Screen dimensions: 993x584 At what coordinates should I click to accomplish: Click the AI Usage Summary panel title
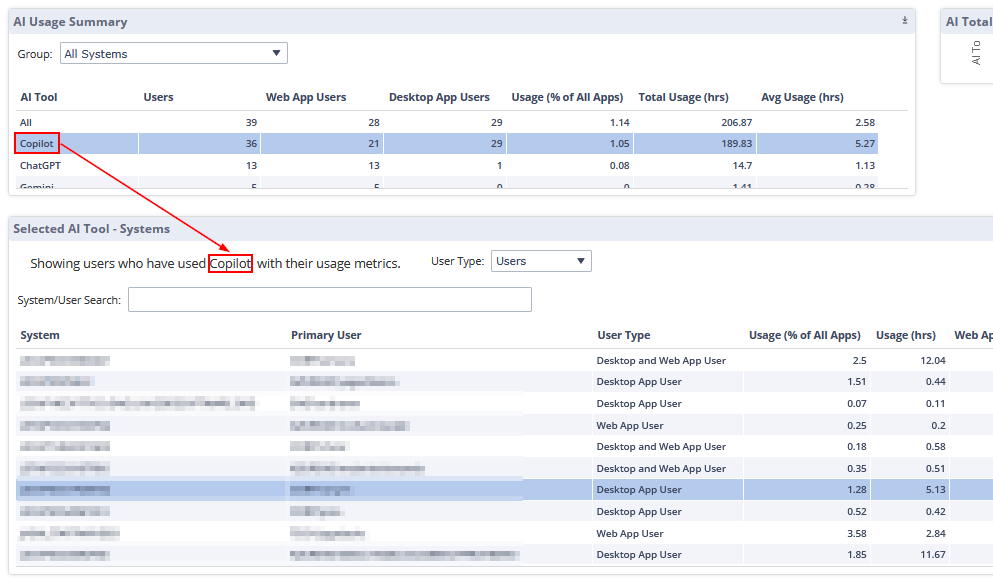(x=70, y=21)
